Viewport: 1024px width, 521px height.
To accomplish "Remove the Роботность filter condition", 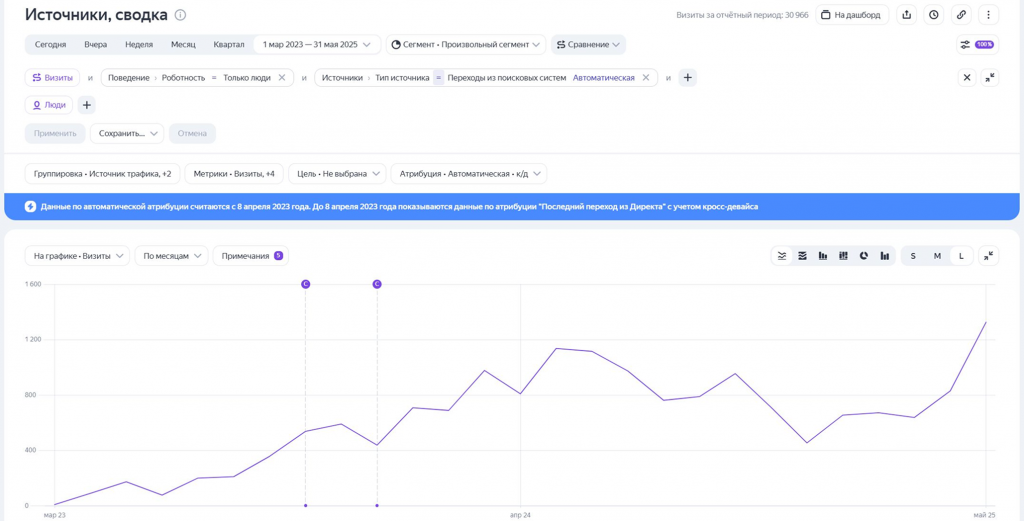I will (282, 78).
